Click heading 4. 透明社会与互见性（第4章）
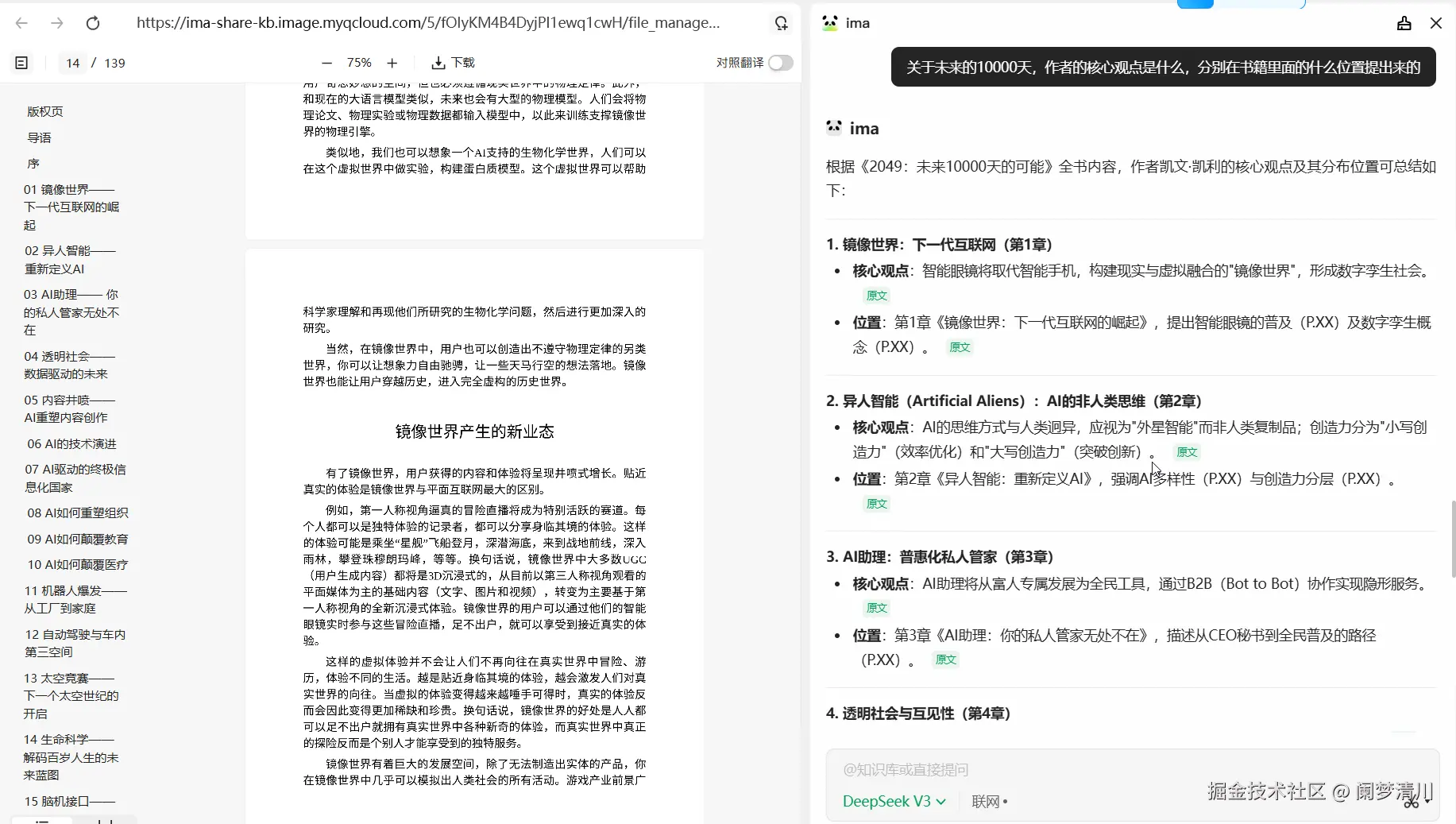1456x824 pixels. click(x=918, y=714)
